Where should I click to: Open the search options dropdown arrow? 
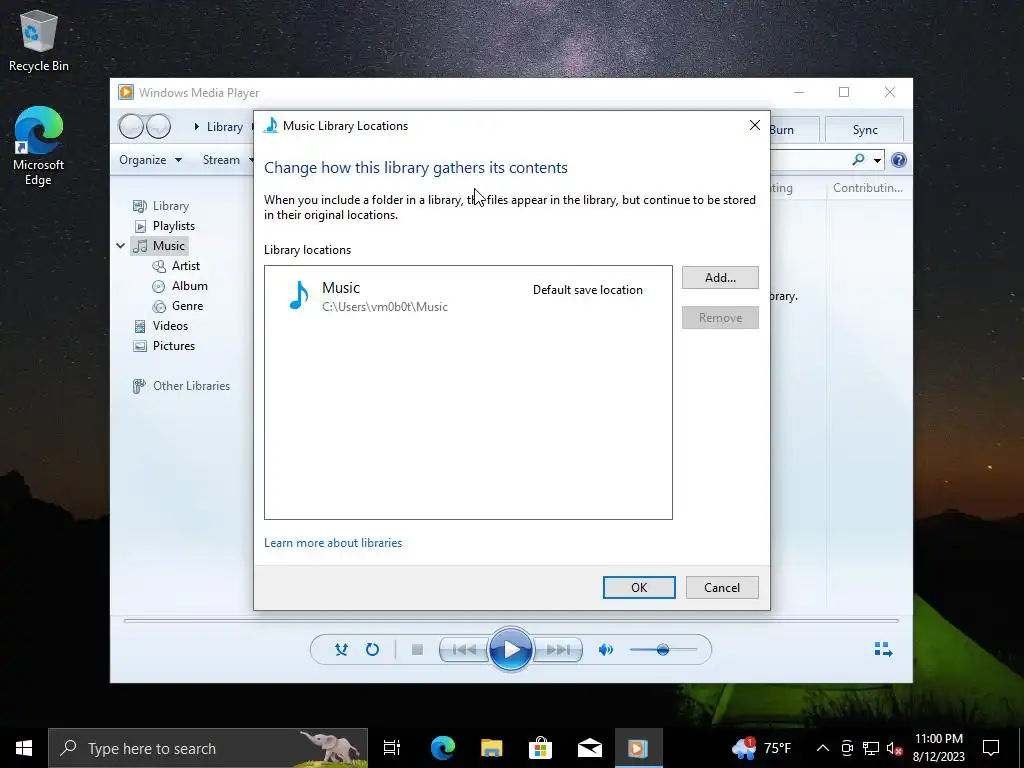[x=877, y=160]
